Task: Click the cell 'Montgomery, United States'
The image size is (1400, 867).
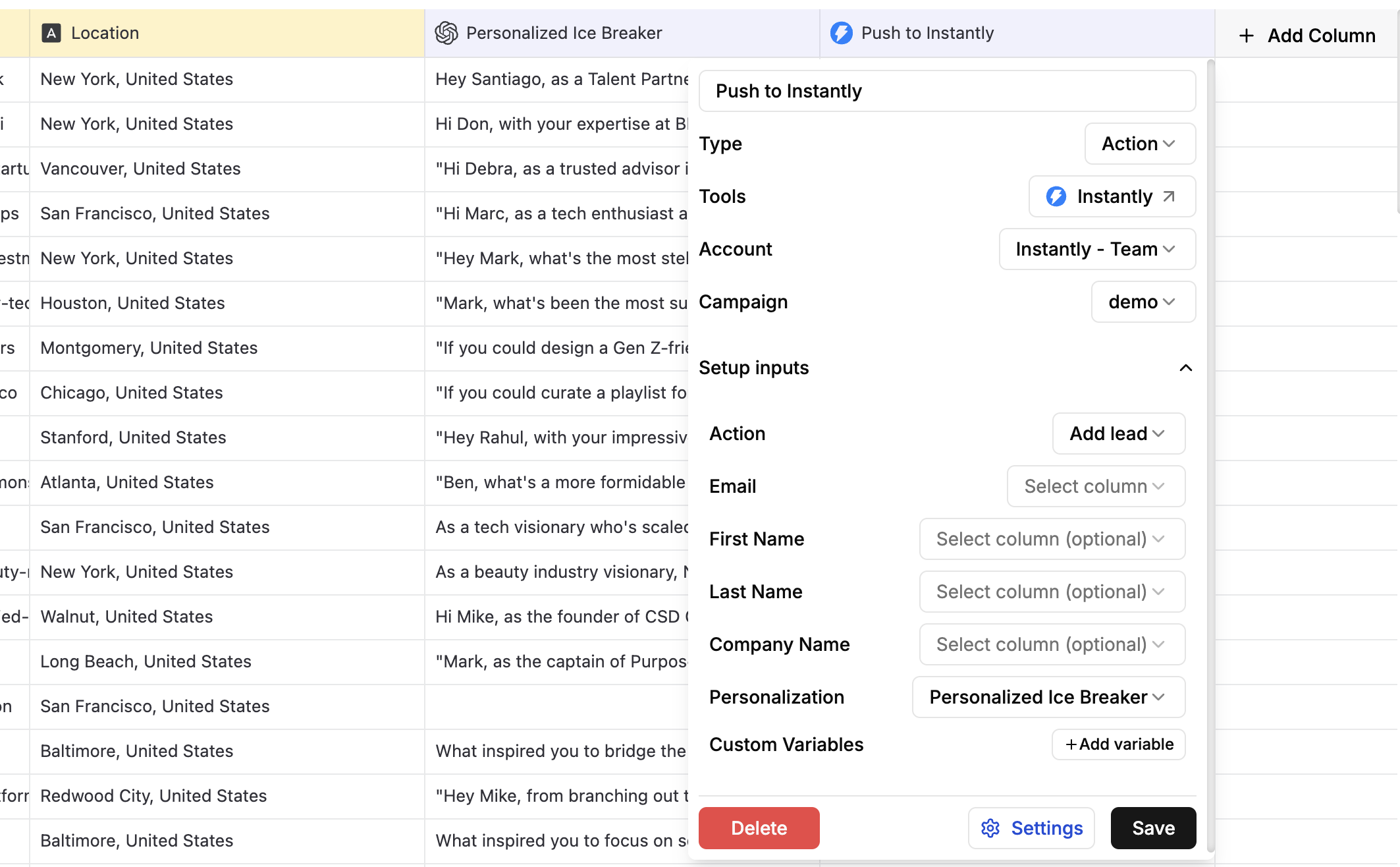Action: click(227, 348)
